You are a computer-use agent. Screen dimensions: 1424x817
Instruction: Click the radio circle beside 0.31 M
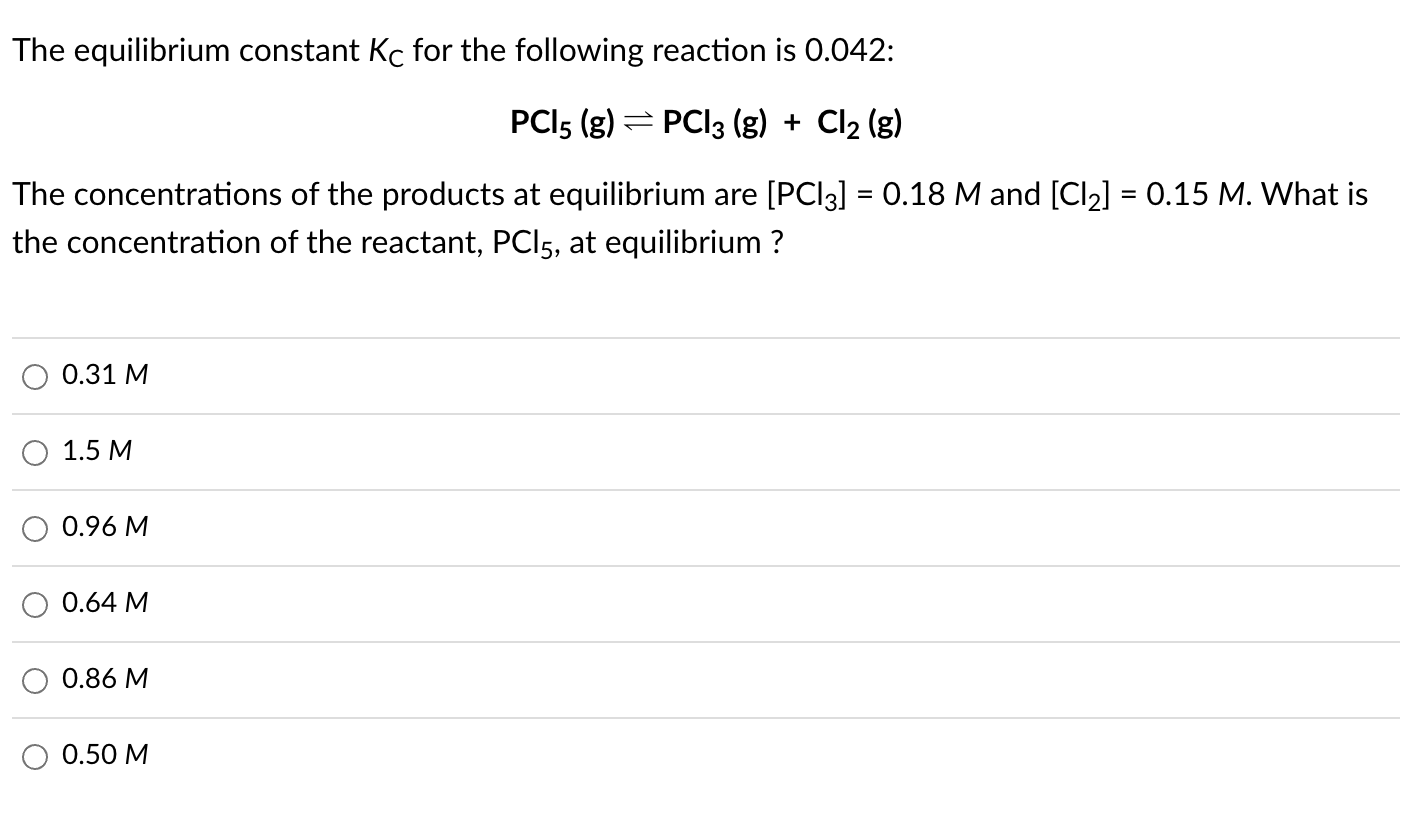click(x=35, y=376)
